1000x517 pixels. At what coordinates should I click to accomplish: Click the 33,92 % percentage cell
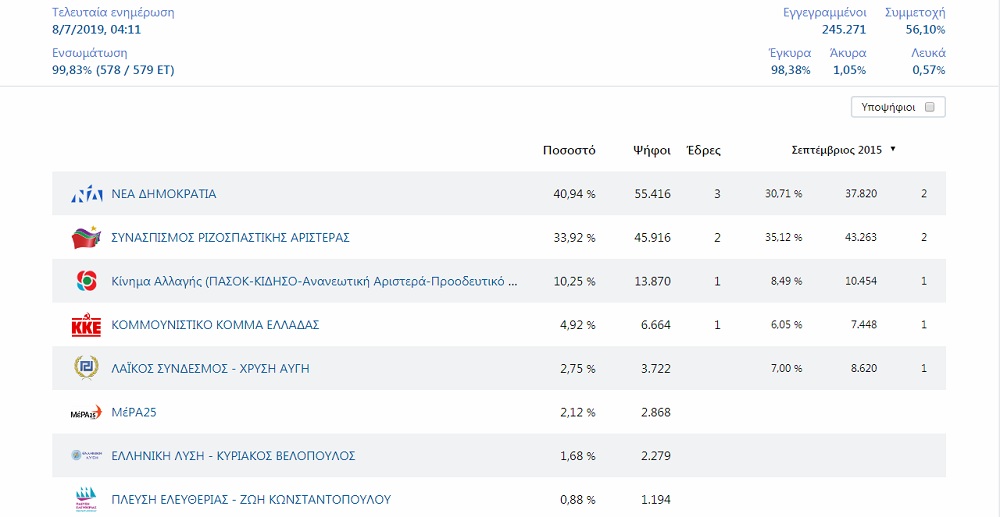[575, 238]
